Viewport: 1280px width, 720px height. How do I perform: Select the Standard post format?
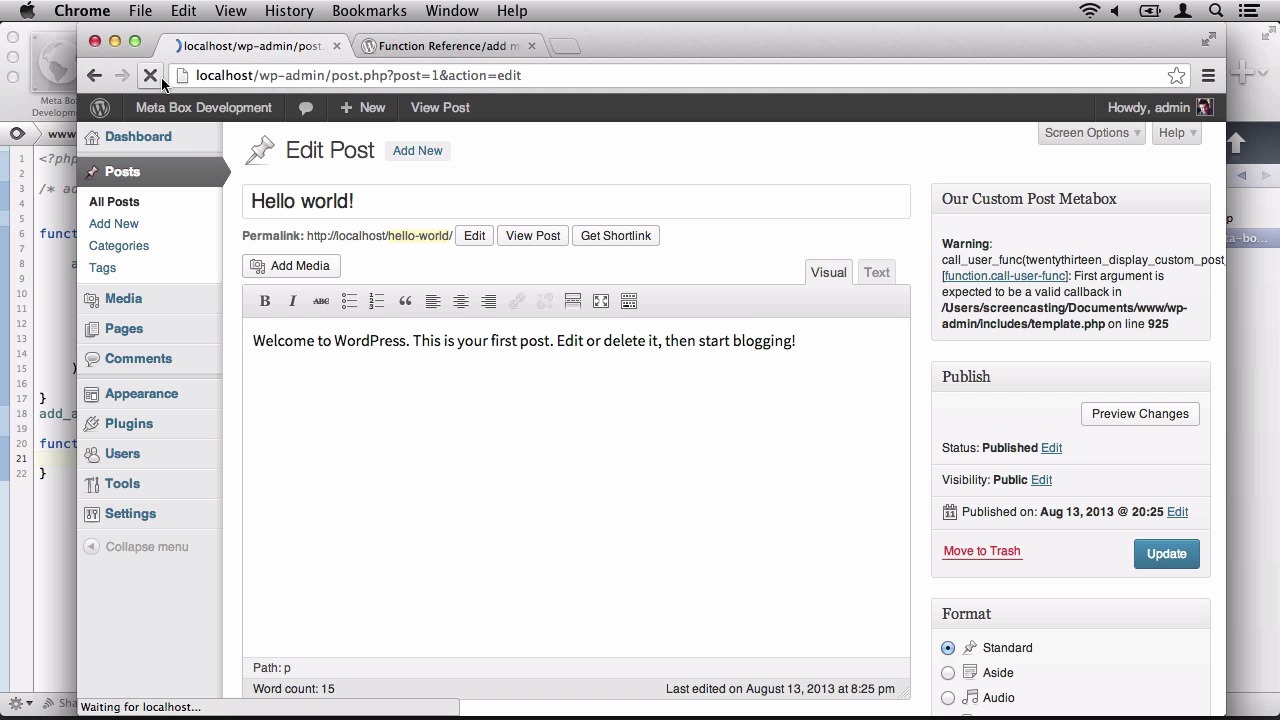pos(948,648)
